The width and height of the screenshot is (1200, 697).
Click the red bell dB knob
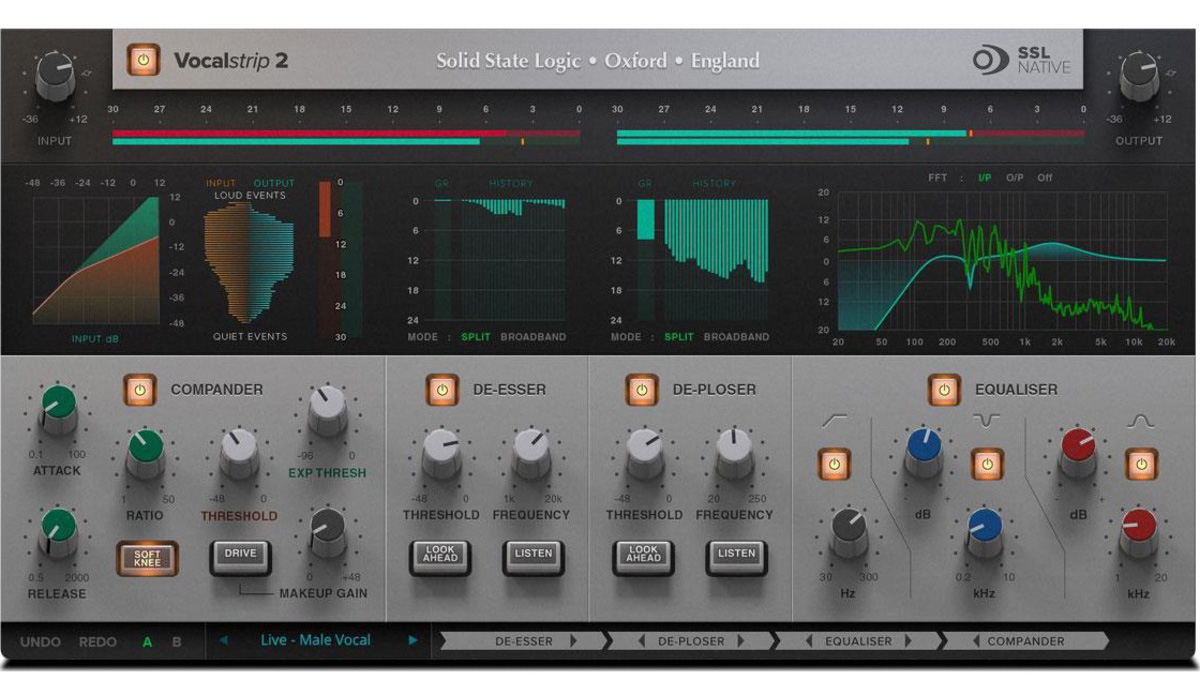[x=1078, y=452]
